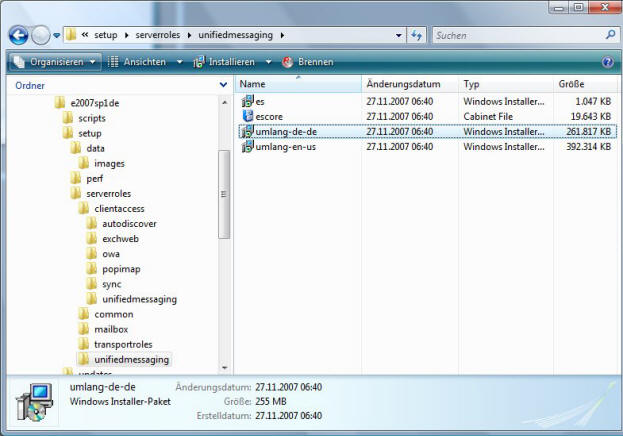Screen dimensions: 623x436
Task: Click the exchweb folder icon
Action: tap(92, 238)
